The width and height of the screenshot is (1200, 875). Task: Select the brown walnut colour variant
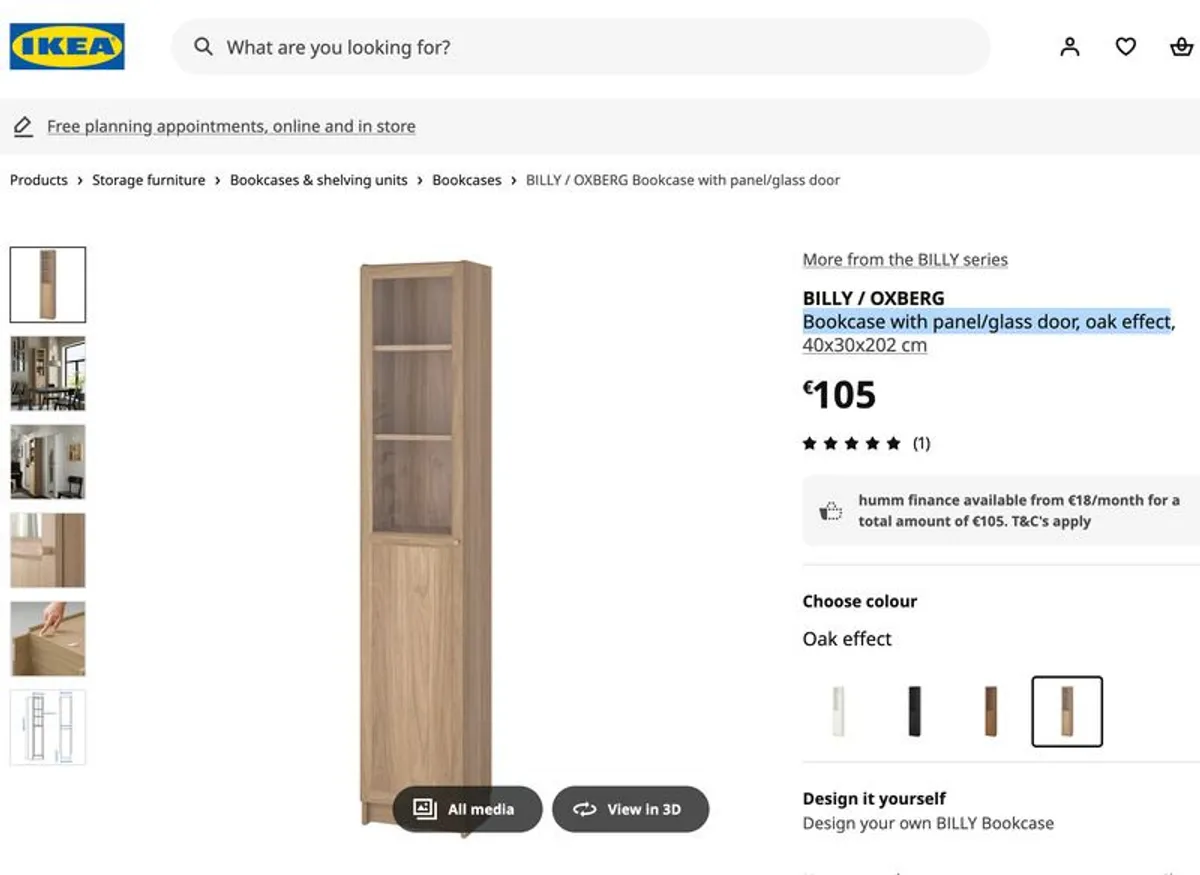pyautogui.click(x=989, y=711)
